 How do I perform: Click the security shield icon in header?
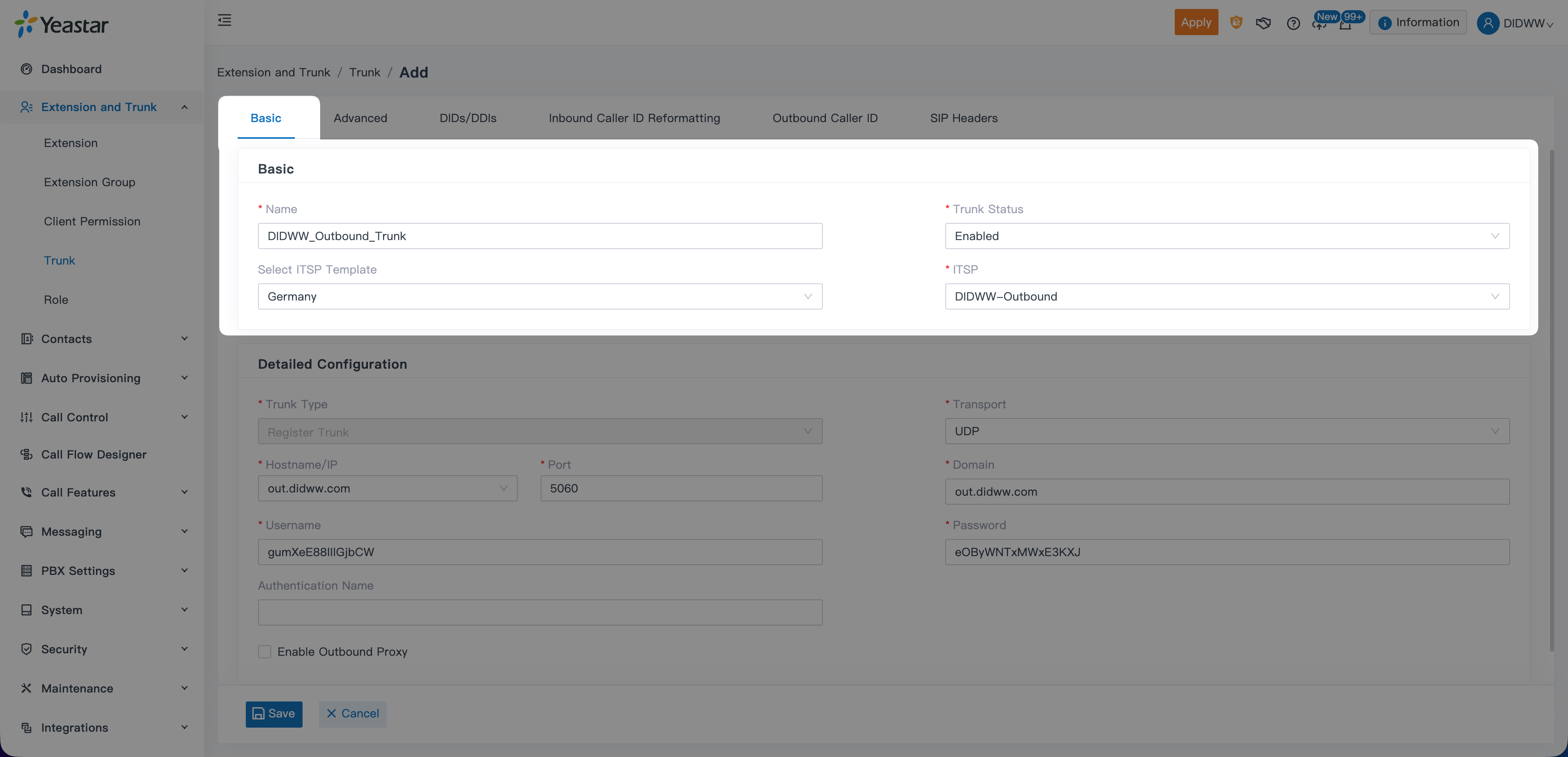click(x=1236, y=22)
